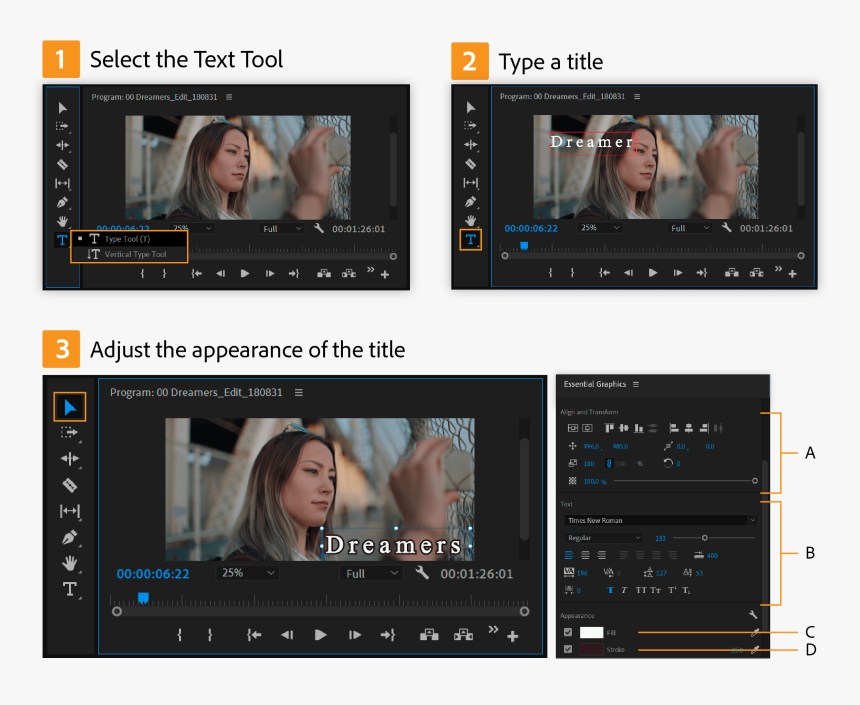Expand more transport buttons chevron in step 3

coord(493,629)
